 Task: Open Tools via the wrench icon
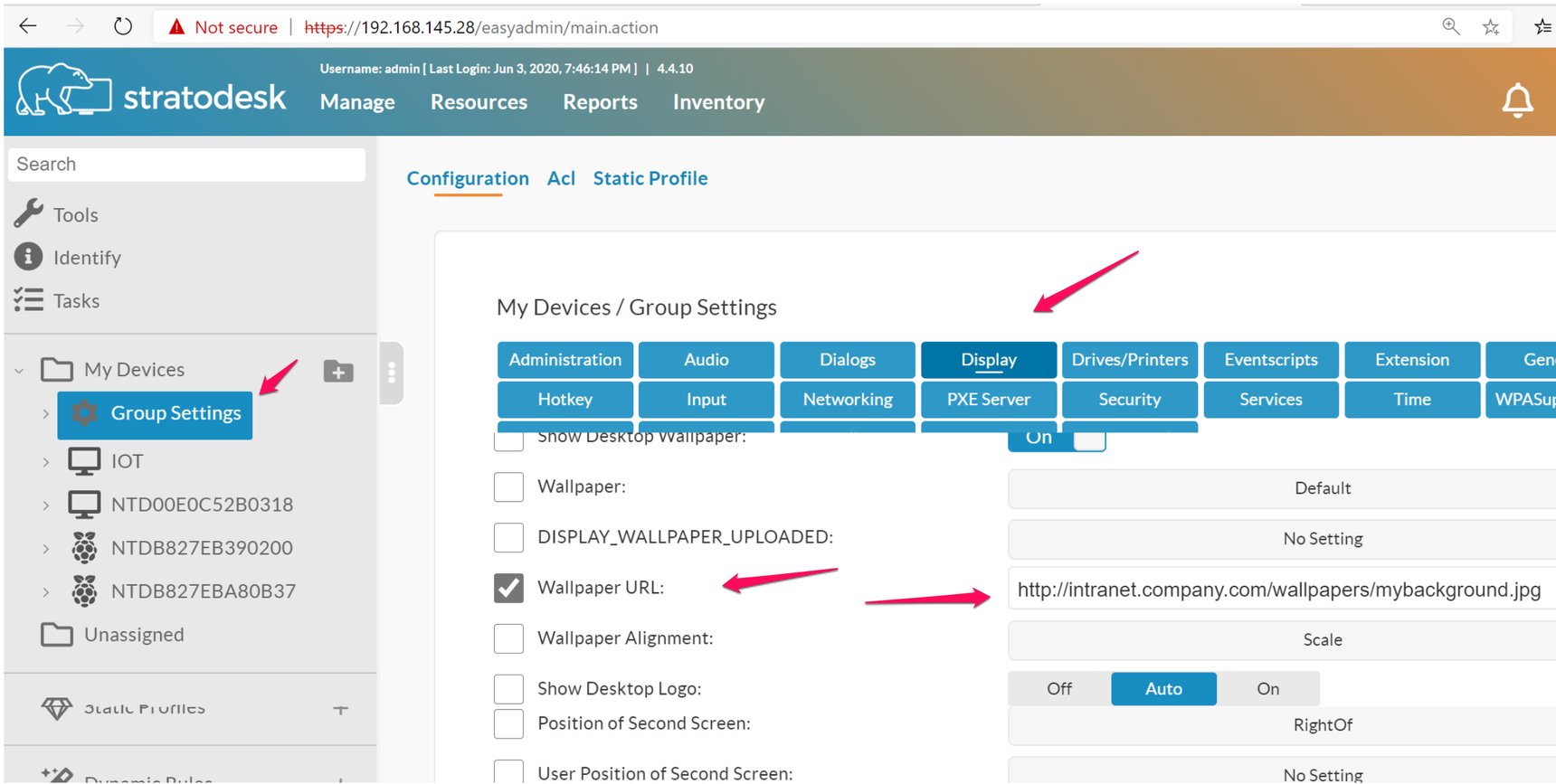pyautogui.click(x=29, y=213)
